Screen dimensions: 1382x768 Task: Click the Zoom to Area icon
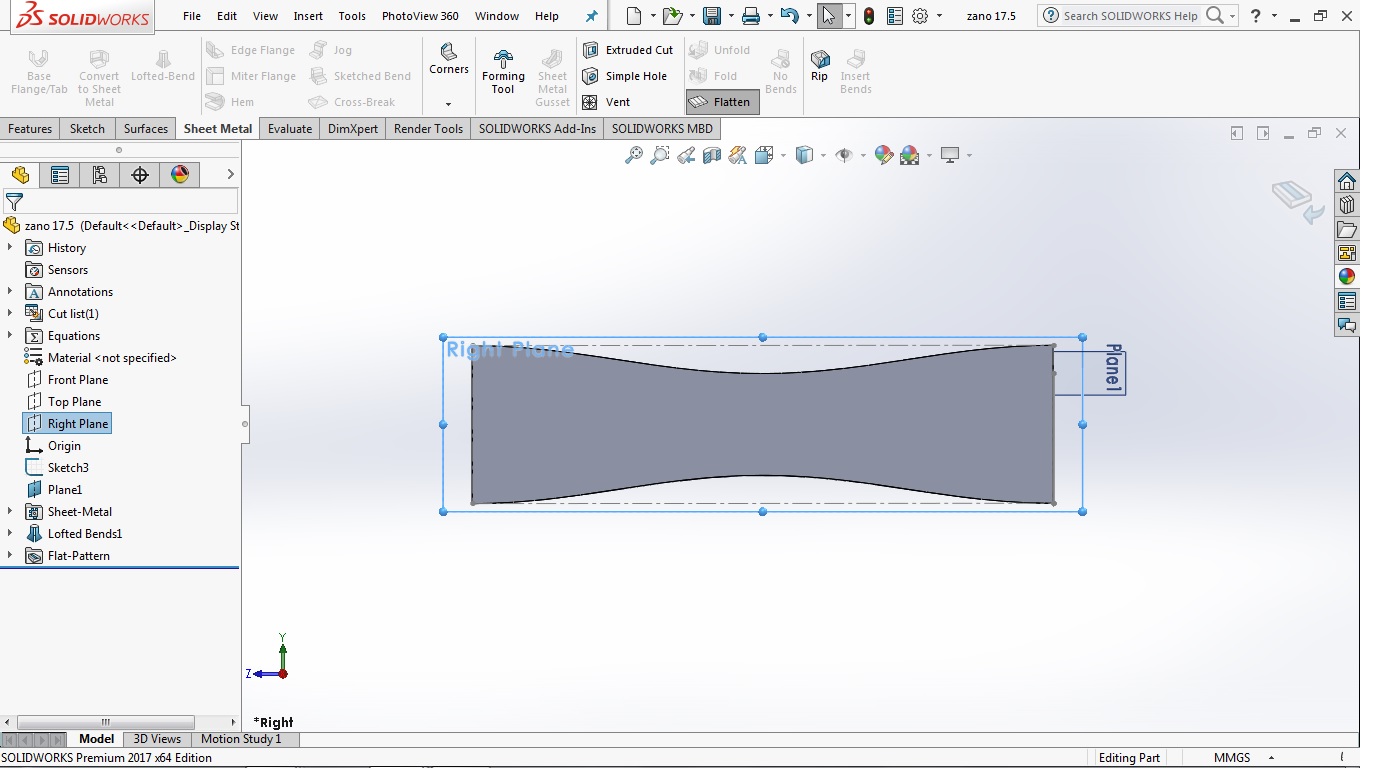pyautogui.click(x=659, y=155)
